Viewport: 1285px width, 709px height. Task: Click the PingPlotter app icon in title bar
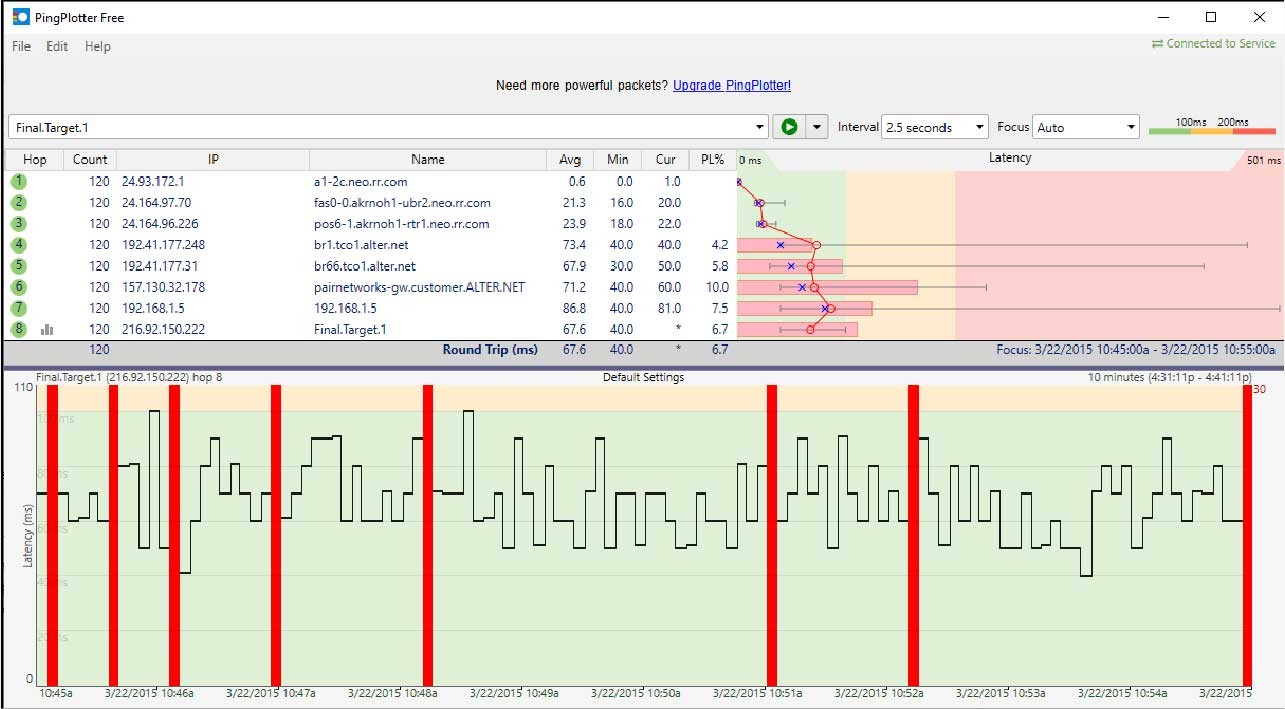tap(20, 17)
